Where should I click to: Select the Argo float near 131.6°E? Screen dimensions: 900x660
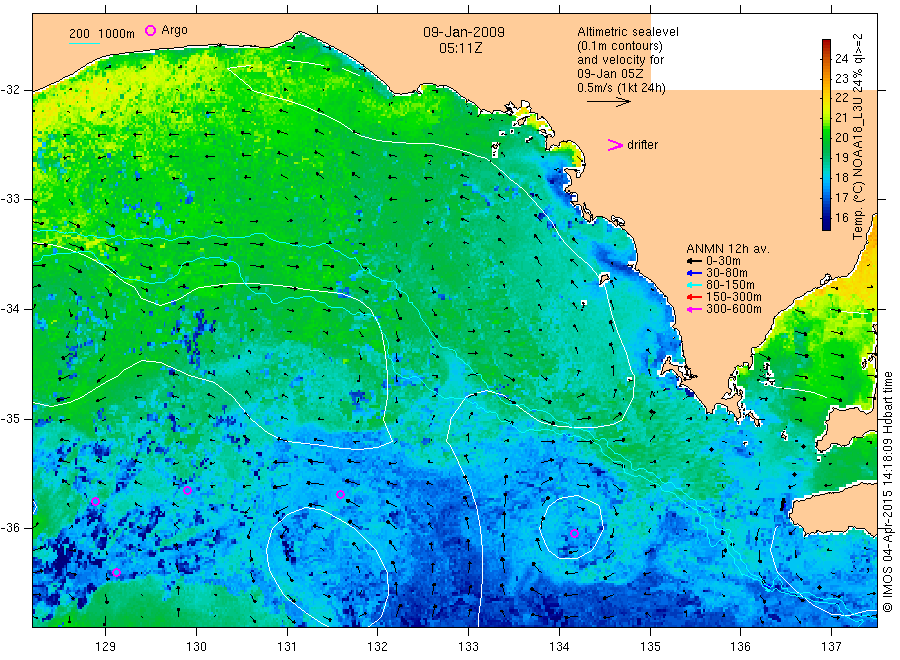point(340,494)
